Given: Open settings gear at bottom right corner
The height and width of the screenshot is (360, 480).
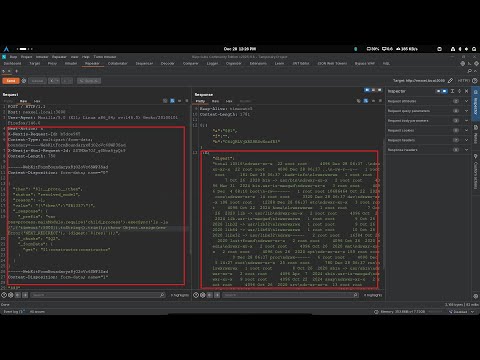Looking at the screenshot, I should (x=476, y=296).
